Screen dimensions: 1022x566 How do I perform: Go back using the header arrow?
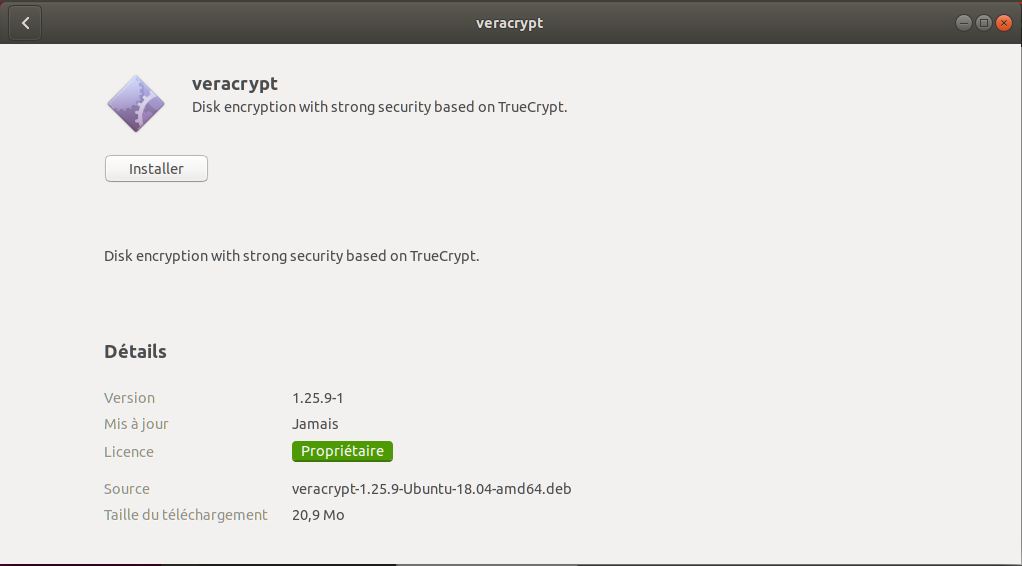click(25, 23)
